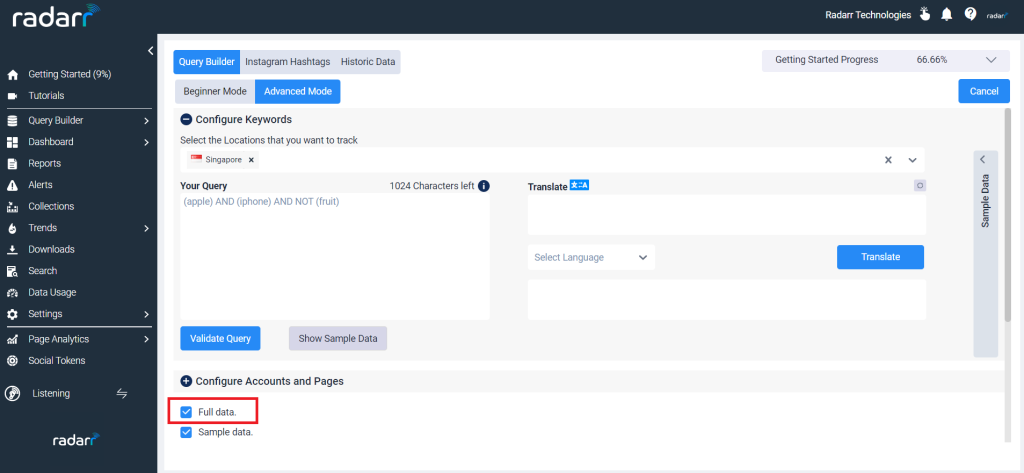Click the Getting Started home icon
The image size is (1024, 473).
pyautogui.click(x=12, y=74)
